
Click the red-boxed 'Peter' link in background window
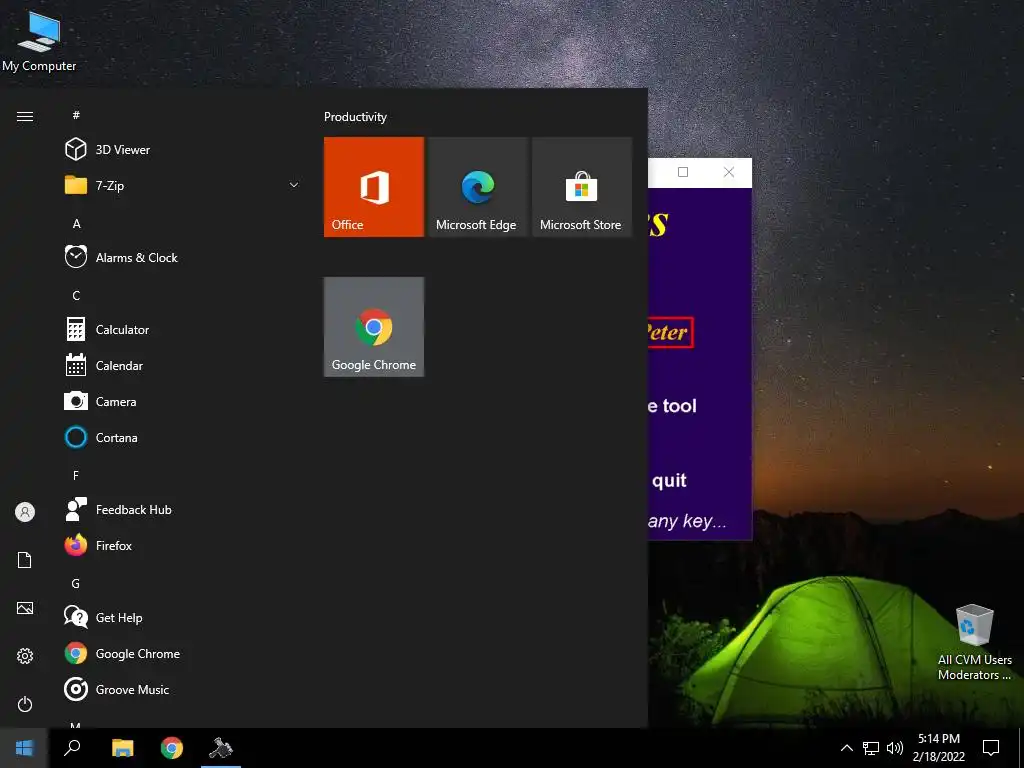[669, 332]
